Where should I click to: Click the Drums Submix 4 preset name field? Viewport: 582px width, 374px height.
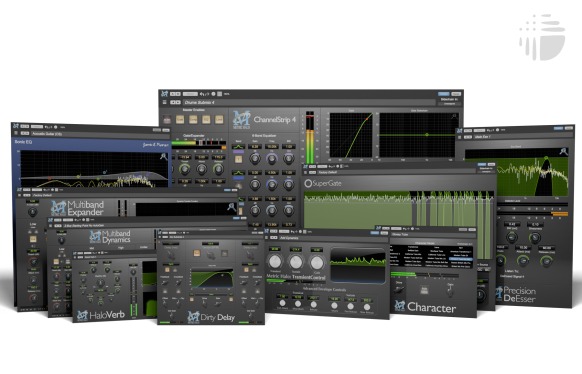tap(309, 102)
